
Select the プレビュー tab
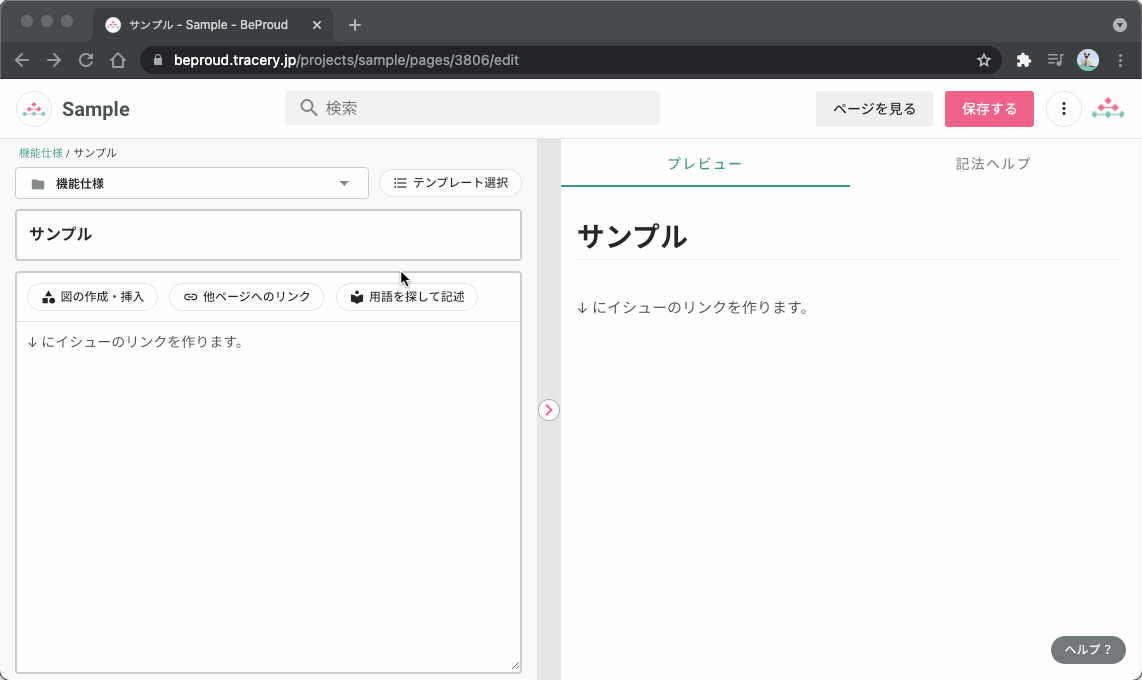point(705,163)
